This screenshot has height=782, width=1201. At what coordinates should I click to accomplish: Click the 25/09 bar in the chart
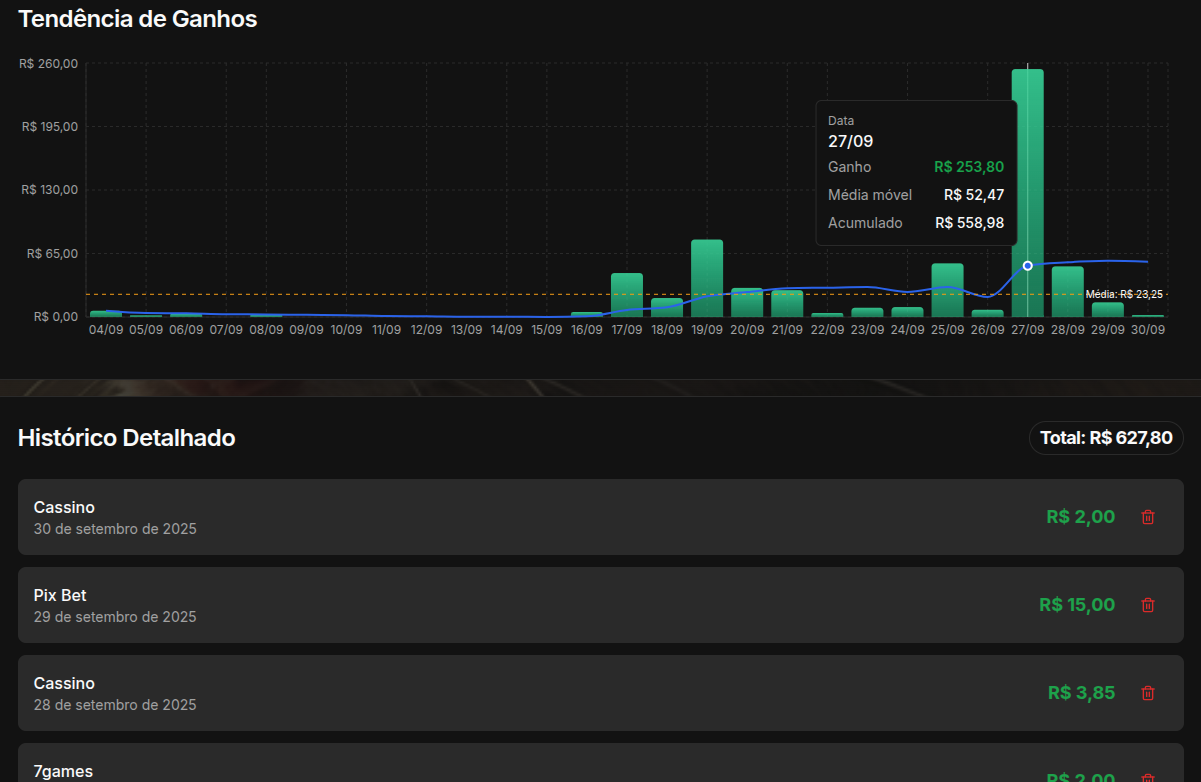click(x=947, y=290)
